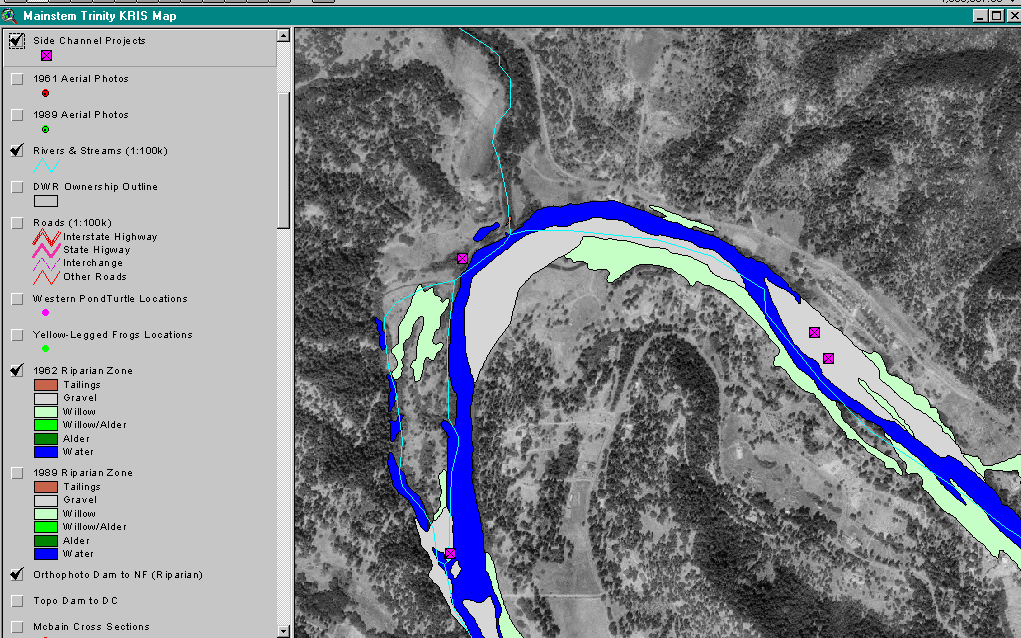Viewport: 1021px width, 638px height.
Task: Click the Yellow-Legged Frogs green dot symbol
Action: coord(46,349)
